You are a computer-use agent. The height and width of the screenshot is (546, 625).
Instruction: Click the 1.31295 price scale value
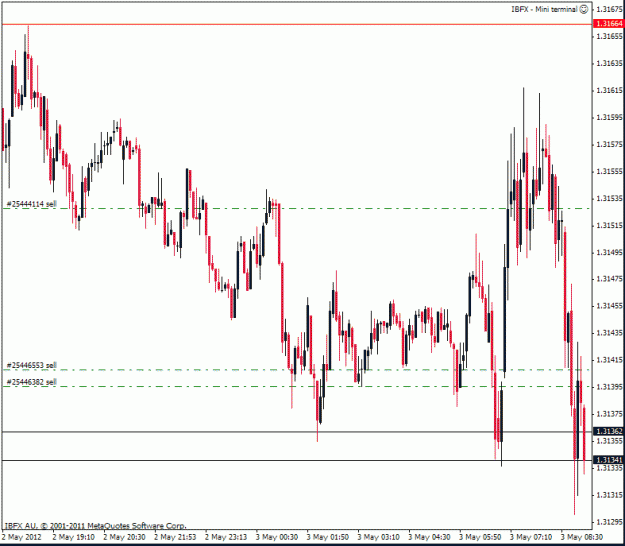coord(609,522)
